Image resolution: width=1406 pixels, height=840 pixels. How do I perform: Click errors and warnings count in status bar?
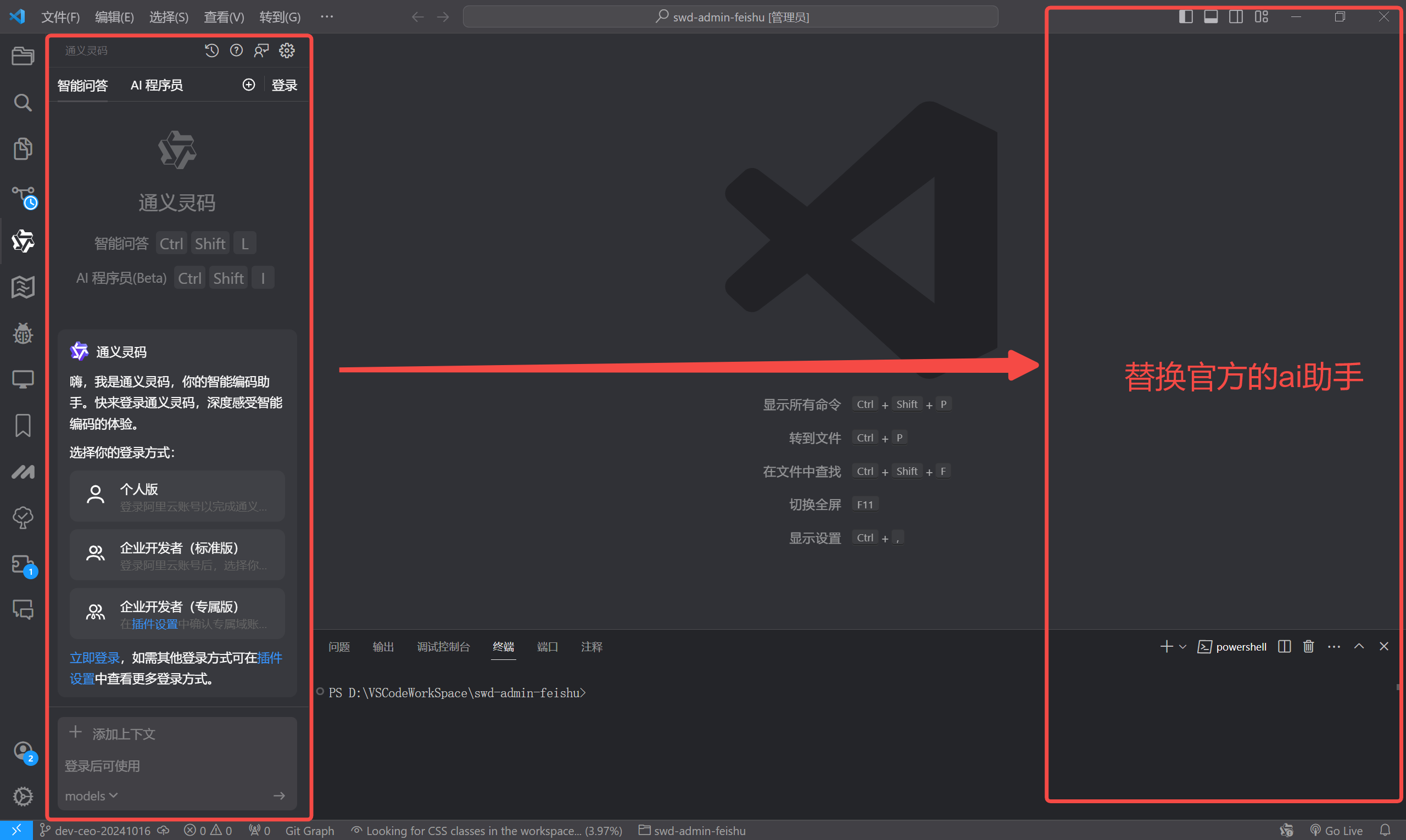pos(208,830)
